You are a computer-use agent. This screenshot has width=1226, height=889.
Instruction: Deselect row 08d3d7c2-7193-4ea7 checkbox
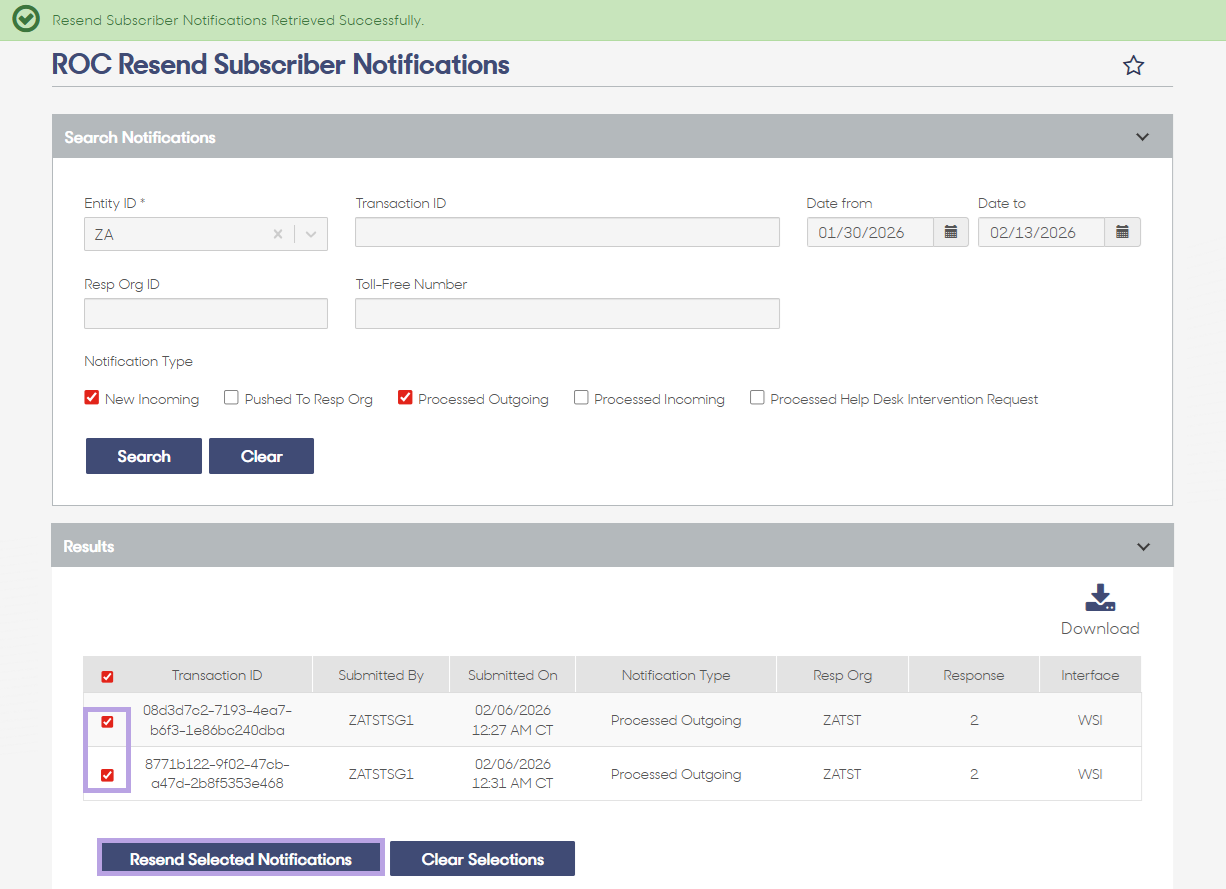point(107,721)
